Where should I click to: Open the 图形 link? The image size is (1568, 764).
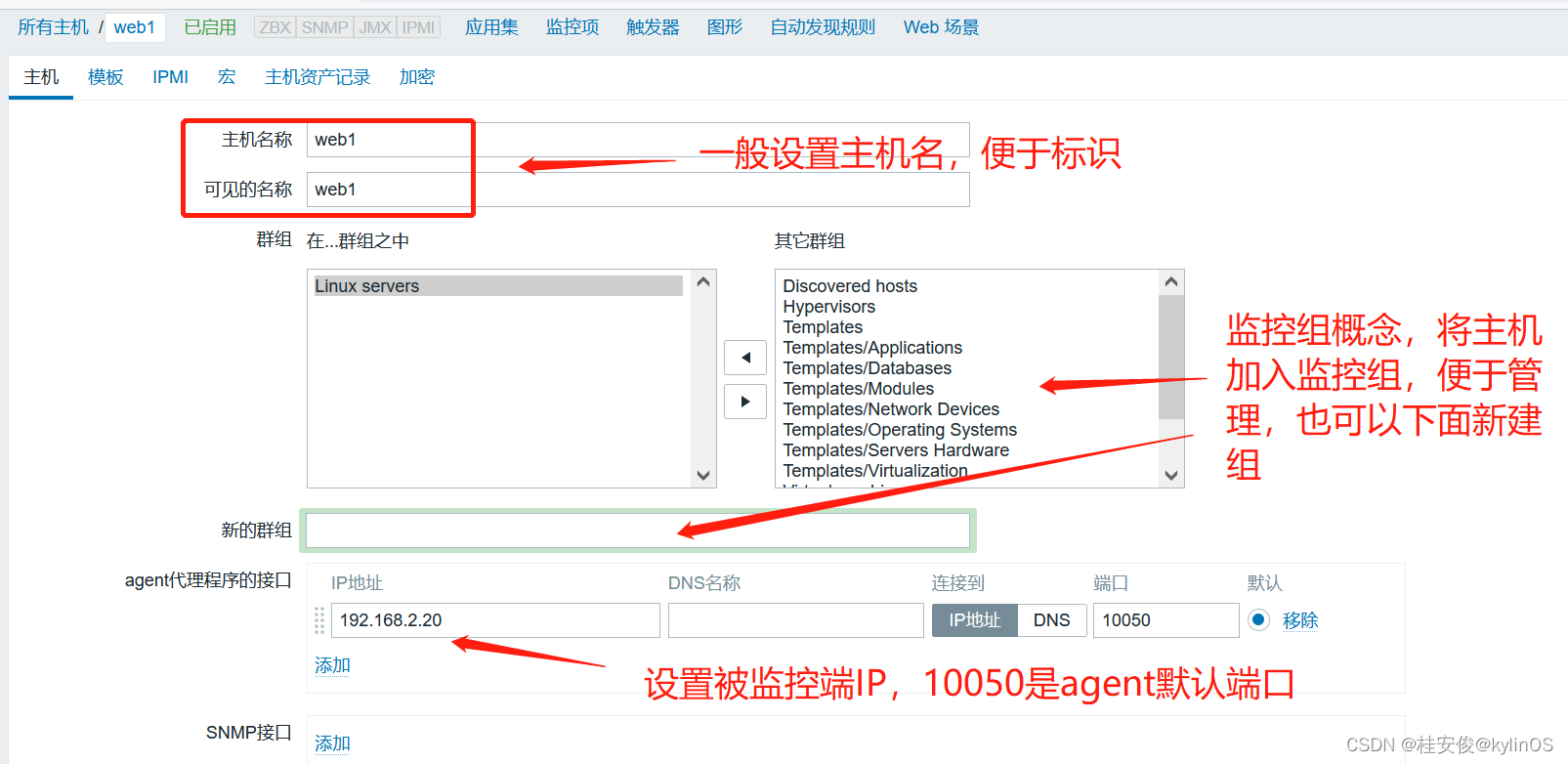pos(725,27)
